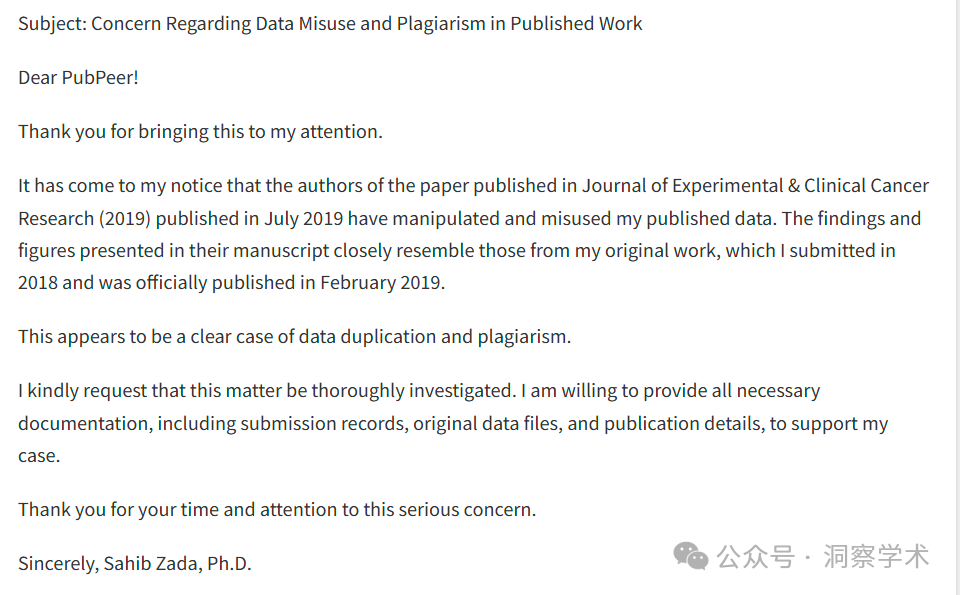Click the text 'February 2019' ending the paragraph
The width and height of the screenshot is (960, 595).
[380, 283]
